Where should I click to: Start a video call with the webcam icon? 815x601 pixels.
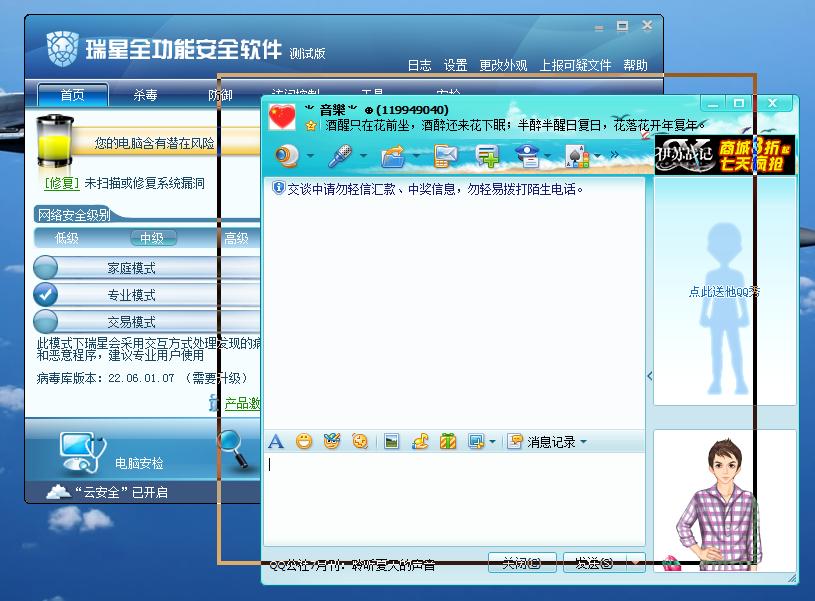tap(287, 155)
